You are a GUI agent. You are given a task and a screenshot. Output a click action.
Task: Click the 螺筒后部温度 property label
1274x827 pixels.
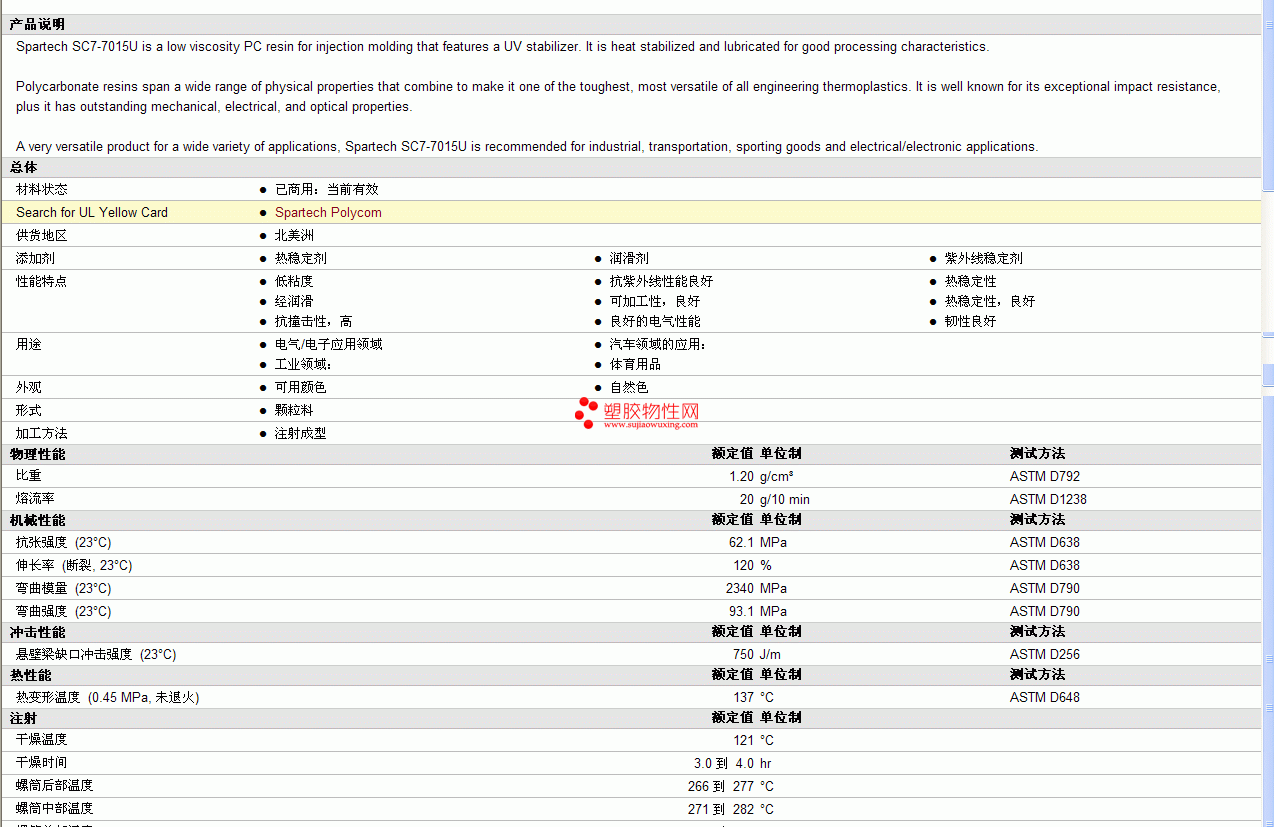[x=55, y=785]
